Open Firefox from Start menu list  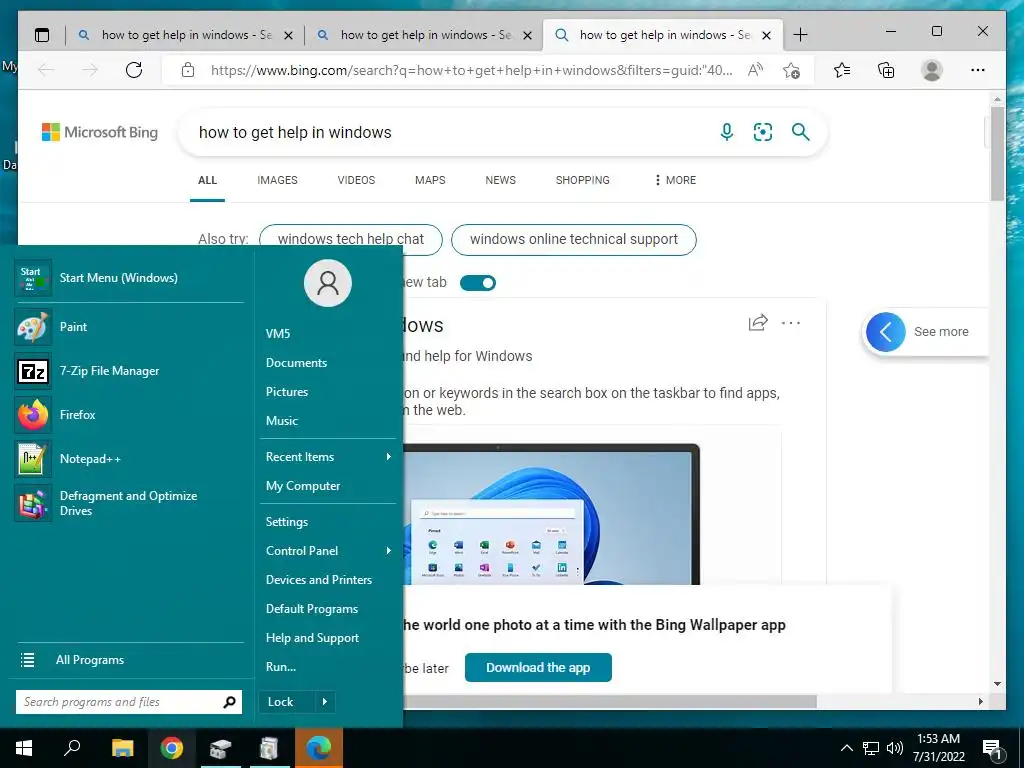129,415
